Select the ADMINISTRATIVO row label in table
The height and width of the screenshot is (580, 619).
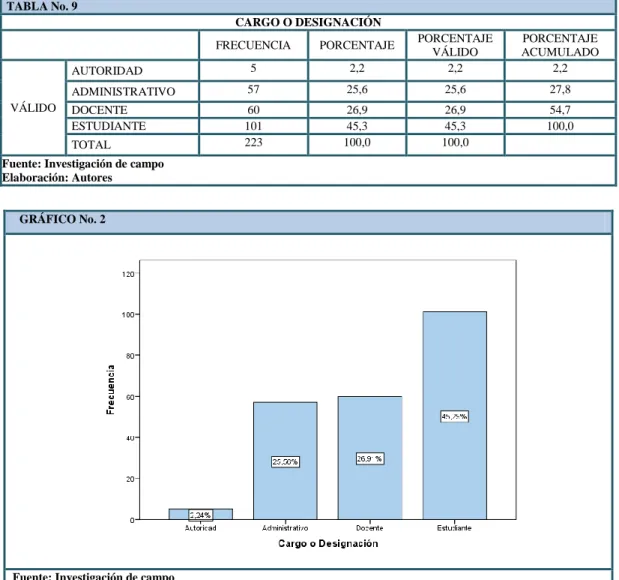tap(123, 92)
